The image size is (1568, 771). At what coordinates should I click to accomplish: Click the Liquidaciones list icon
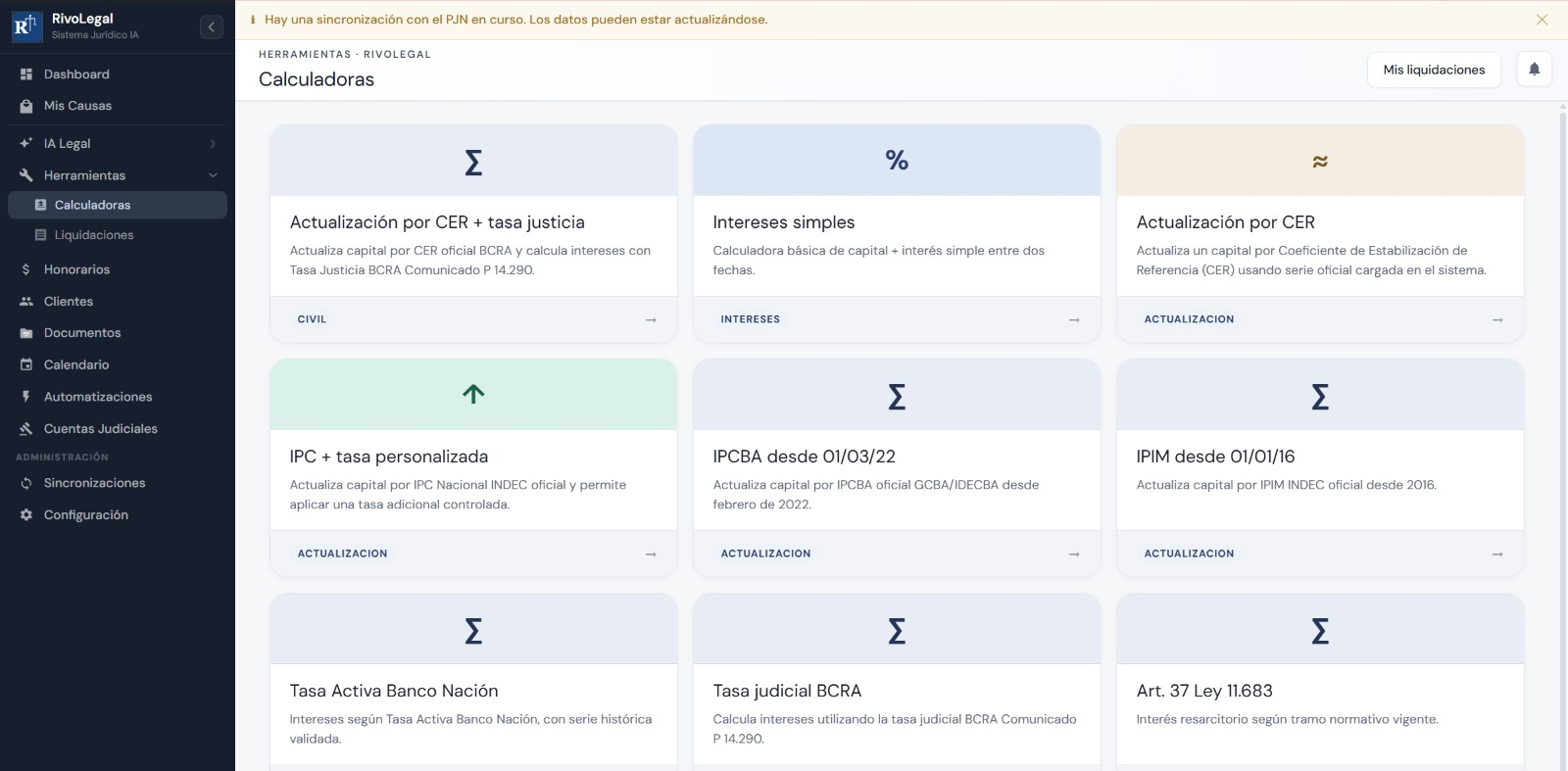40,235
